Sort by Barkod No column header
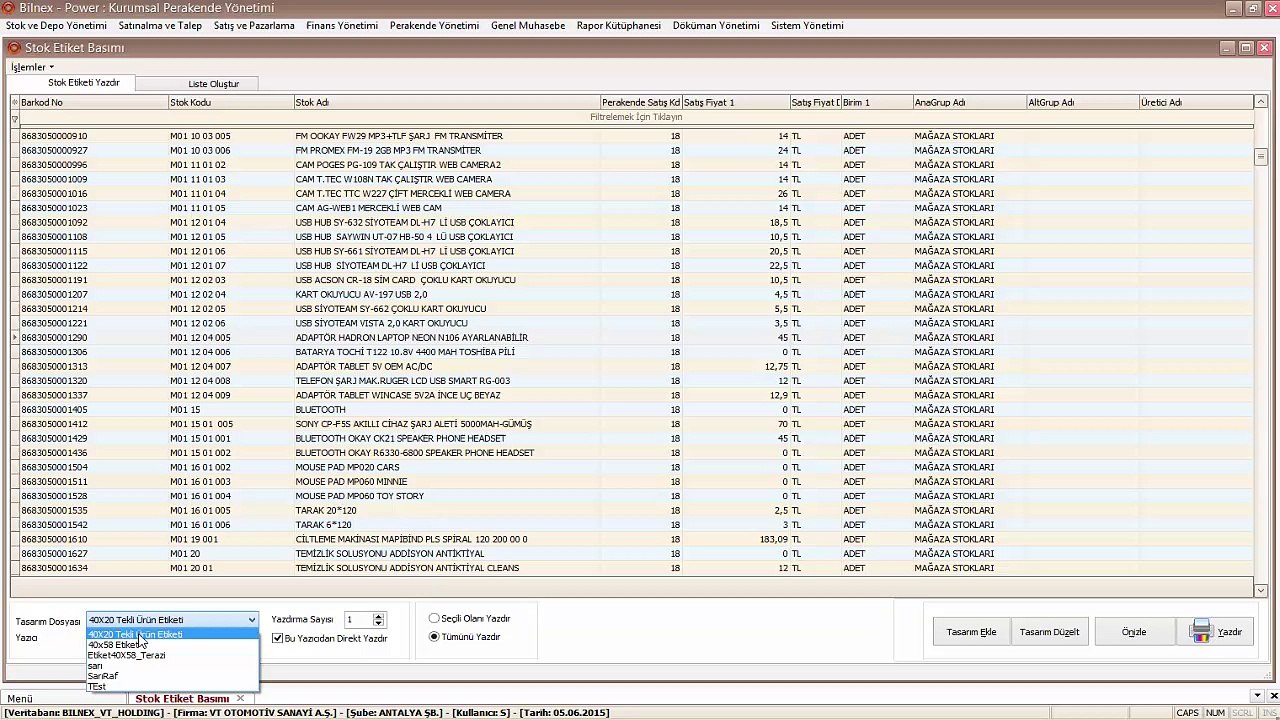The image size is (1280, 720). [94, 102]
